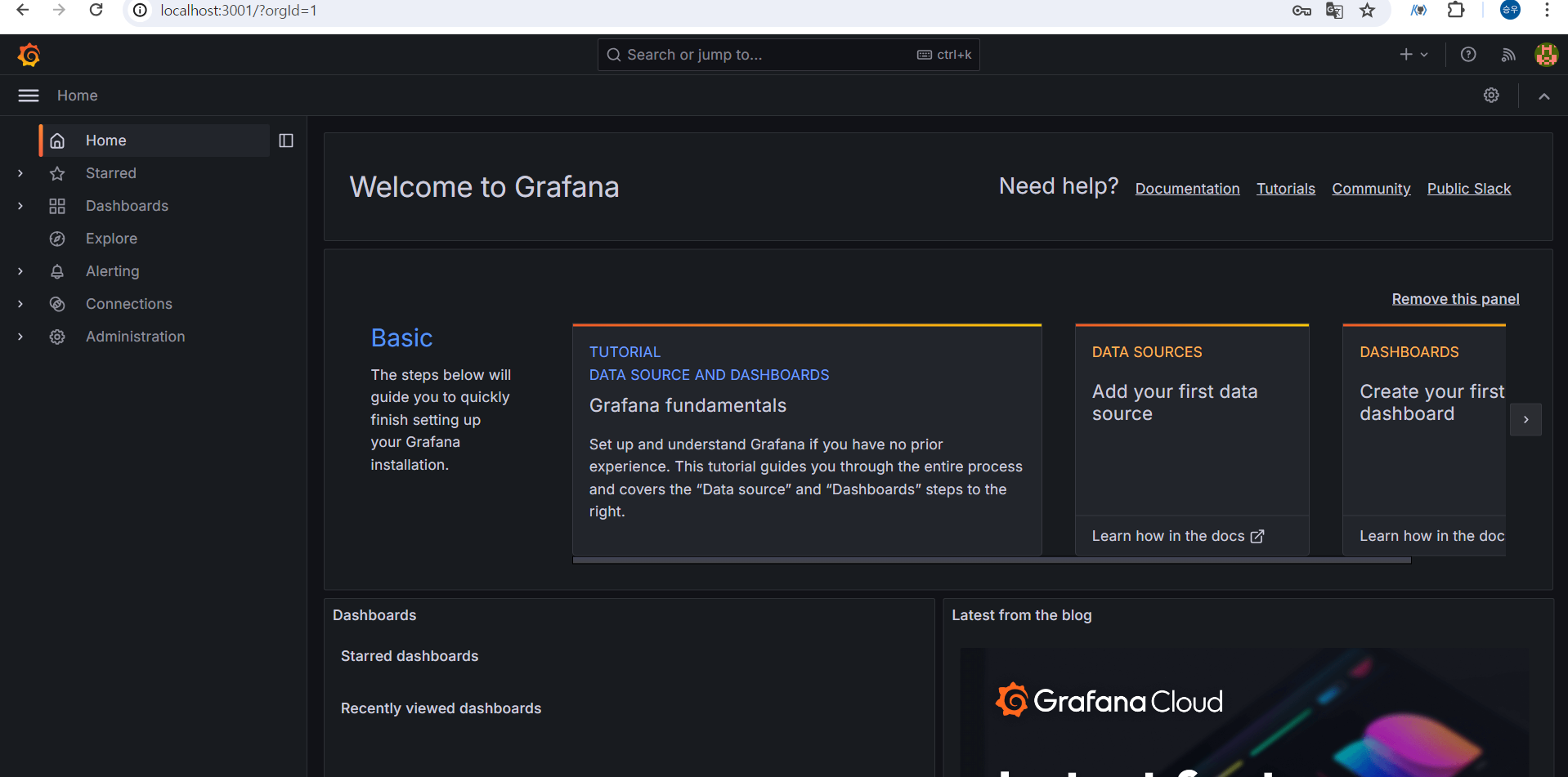Viewport: 1568px width, 777px height.
Task: Click the Home house icon in sidebar
Action: 57,141
